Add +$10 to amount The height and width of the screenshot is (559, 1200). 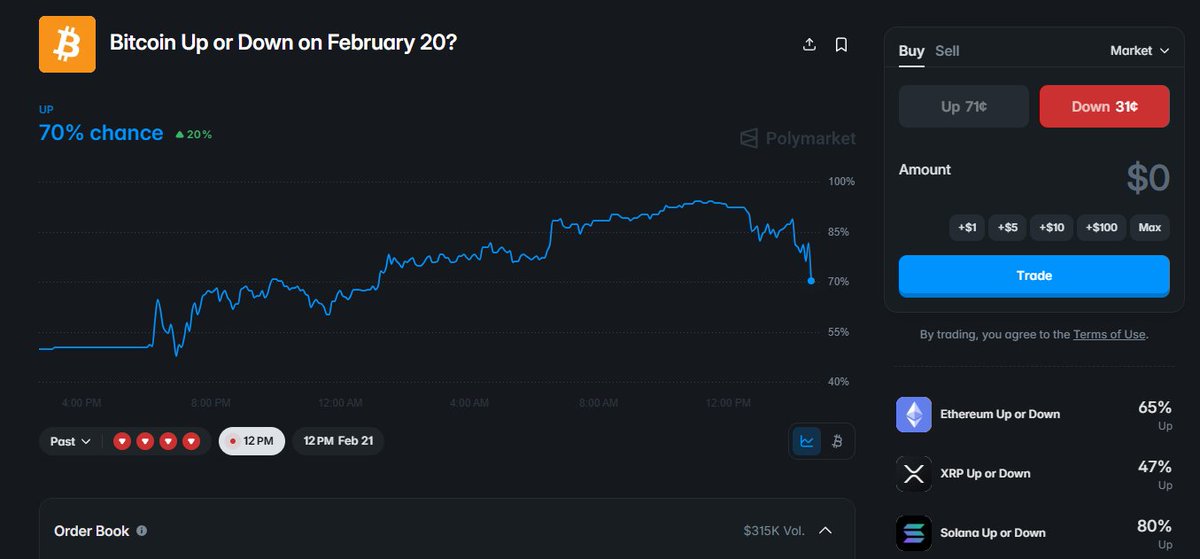coord(1052,228)
